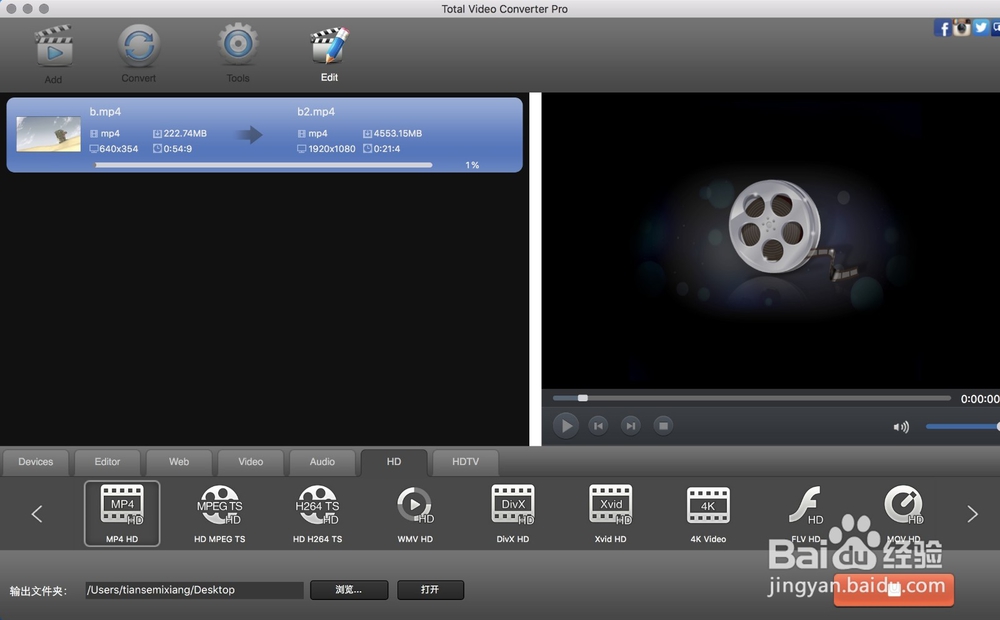Show previous format presets with left arrow

point(37,513)
